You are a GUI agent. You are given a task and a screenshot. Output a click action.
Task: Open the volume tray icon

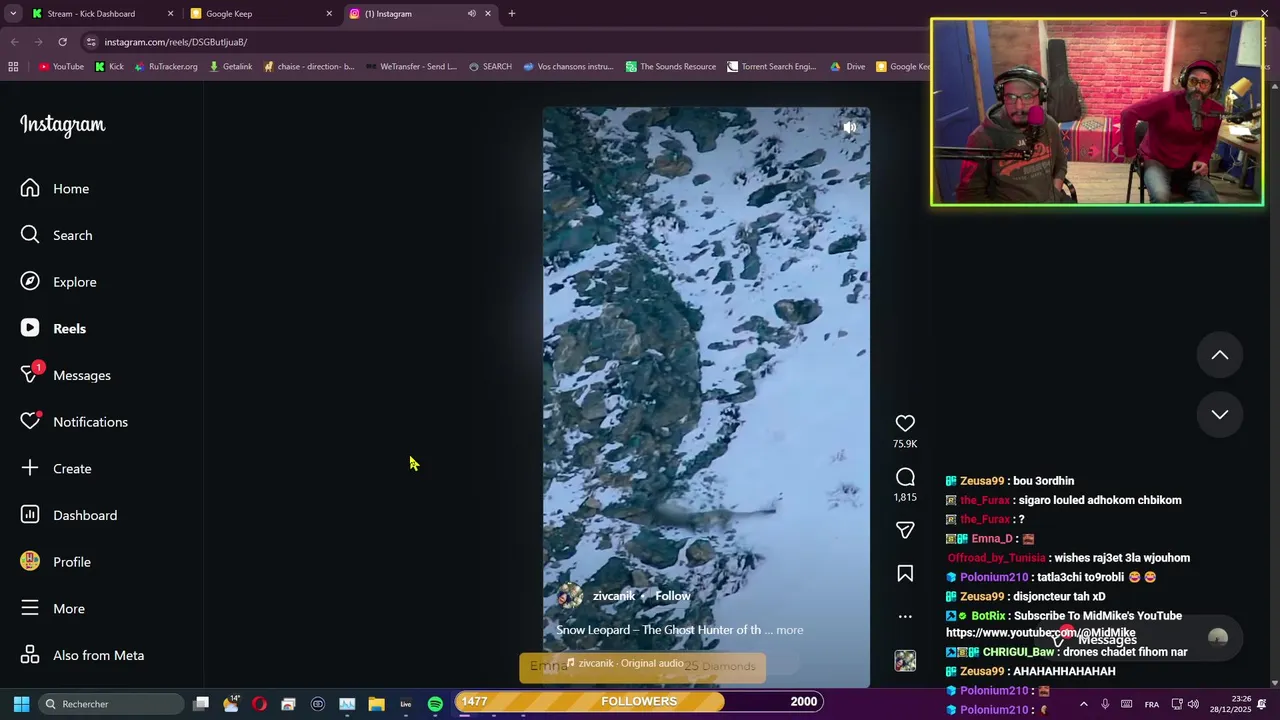(1193, 704)
